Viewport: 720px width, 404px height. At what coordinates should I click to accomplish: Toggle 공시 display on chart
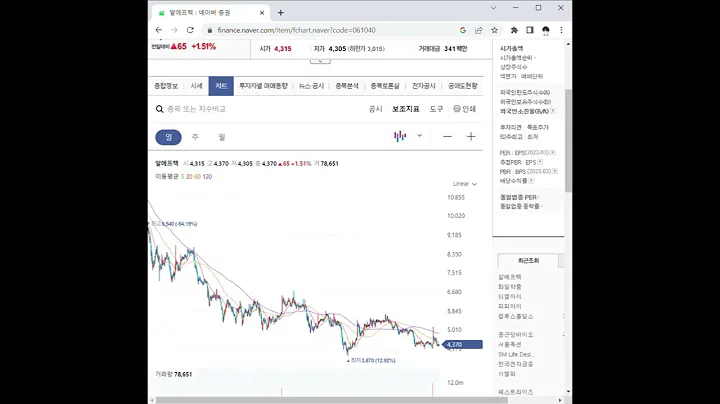[x=376, y=109]
